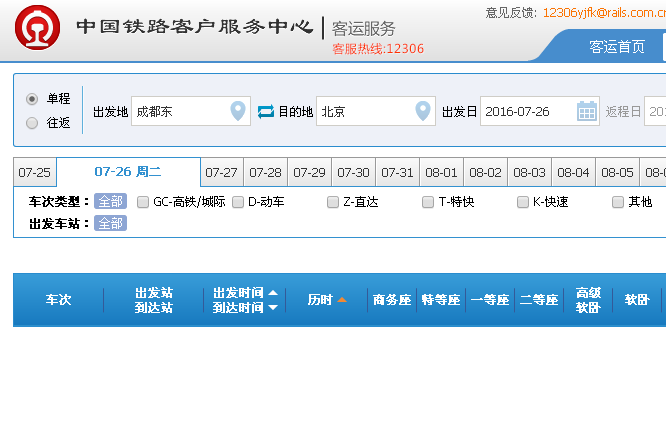Click 全部 button for 出发车站

point(110,223)
